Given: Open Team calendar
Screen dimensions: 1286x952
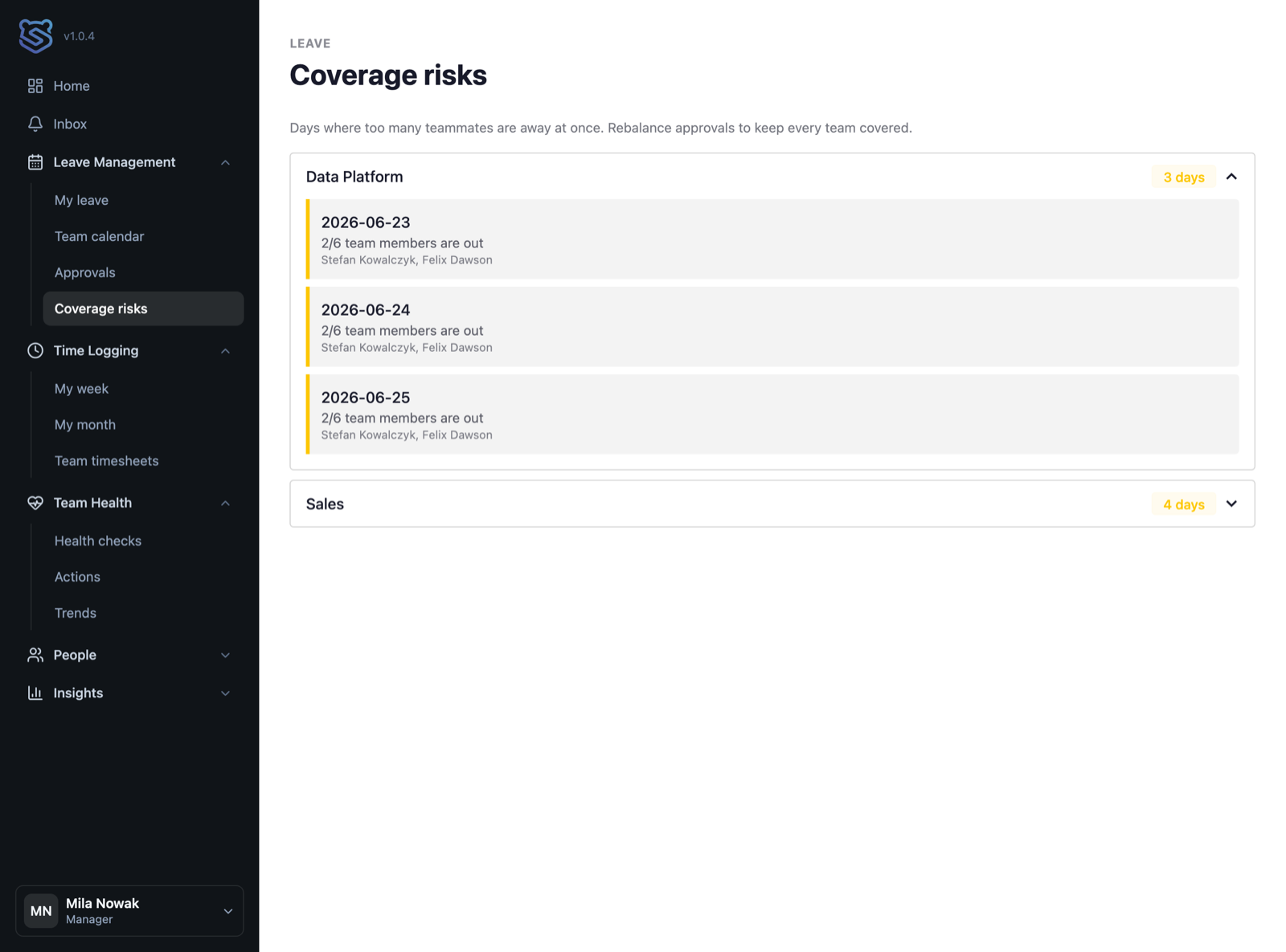Looking at the screenshot, I should 99,236.
